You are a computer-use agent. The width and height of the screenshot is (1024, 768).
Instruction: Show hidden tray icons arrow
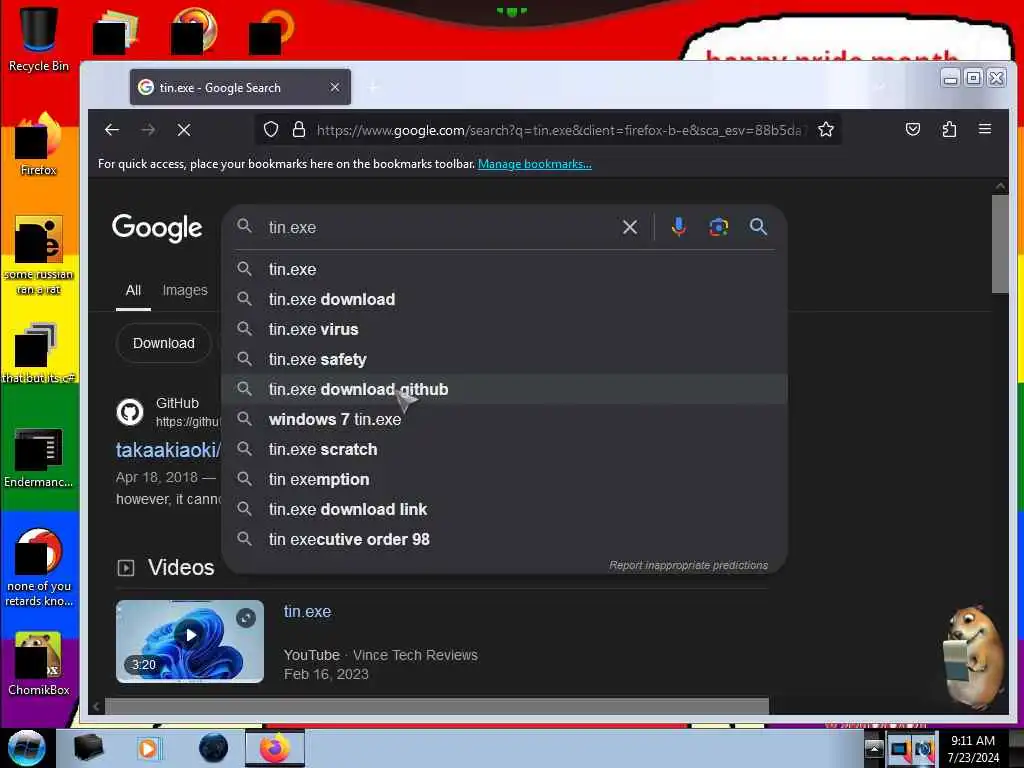pos(874,748)
